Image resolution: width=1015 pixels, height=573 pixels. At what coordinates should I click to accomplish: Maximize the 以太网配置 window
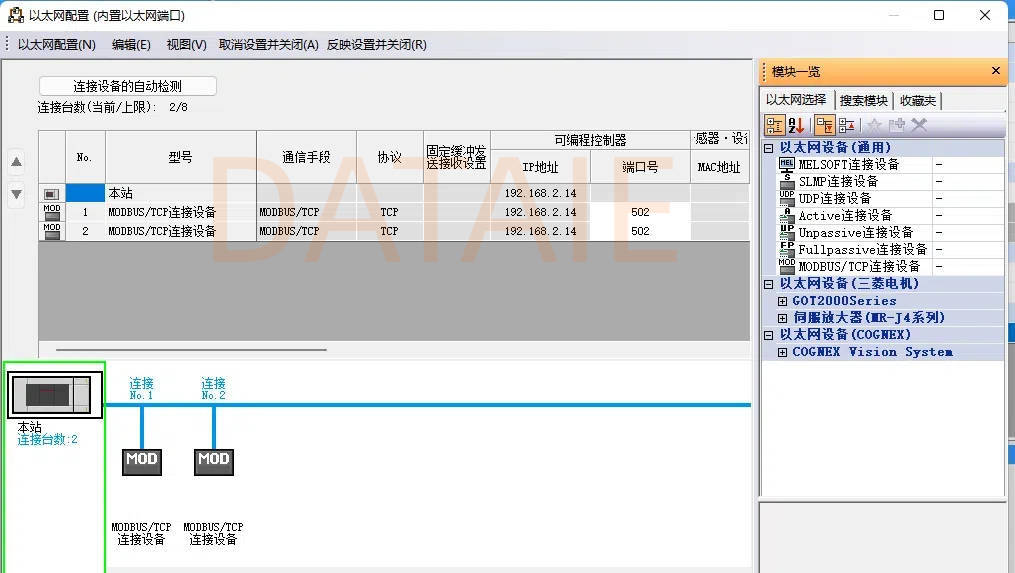click(x=939, y=15)
